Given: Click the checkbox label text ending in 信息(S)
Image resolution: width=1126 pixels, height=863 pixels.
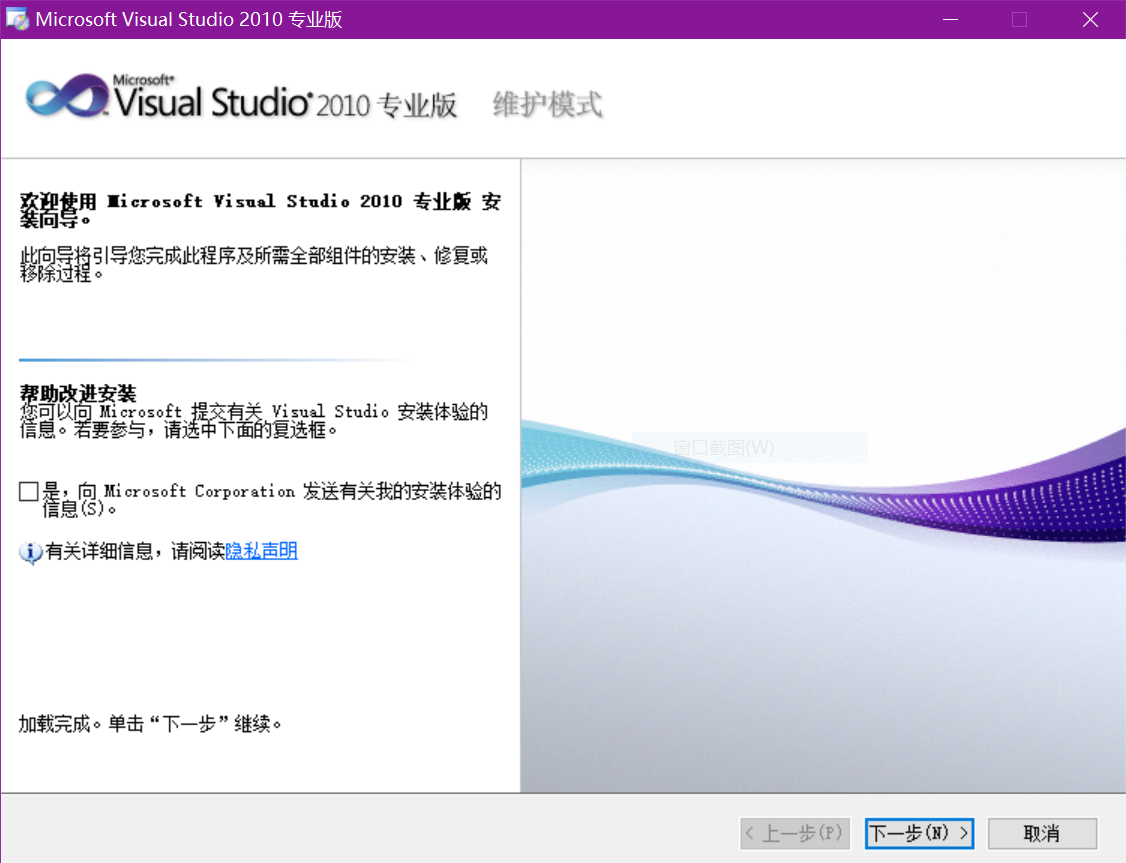Looking at the screenshot, I should tap(270, 499).
